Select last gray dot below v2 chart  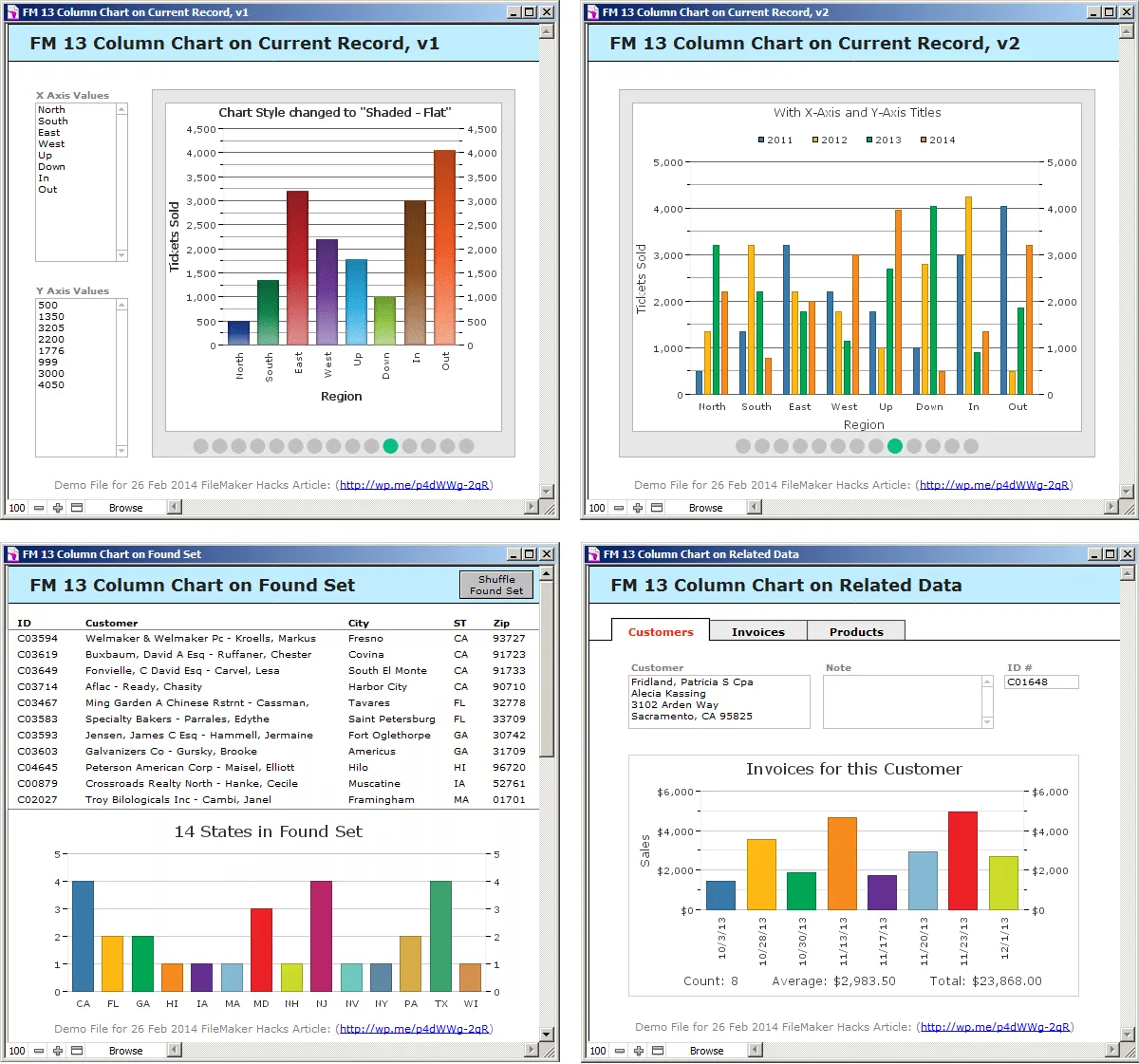click(x=970, y=446)
